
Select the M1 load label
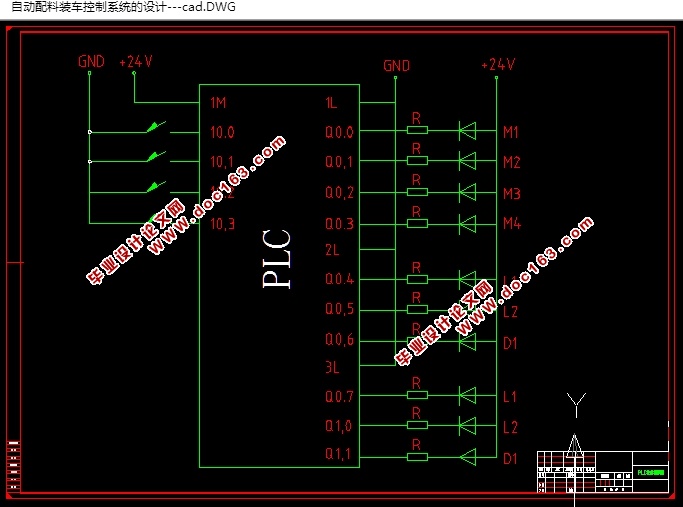click(511, 132)
